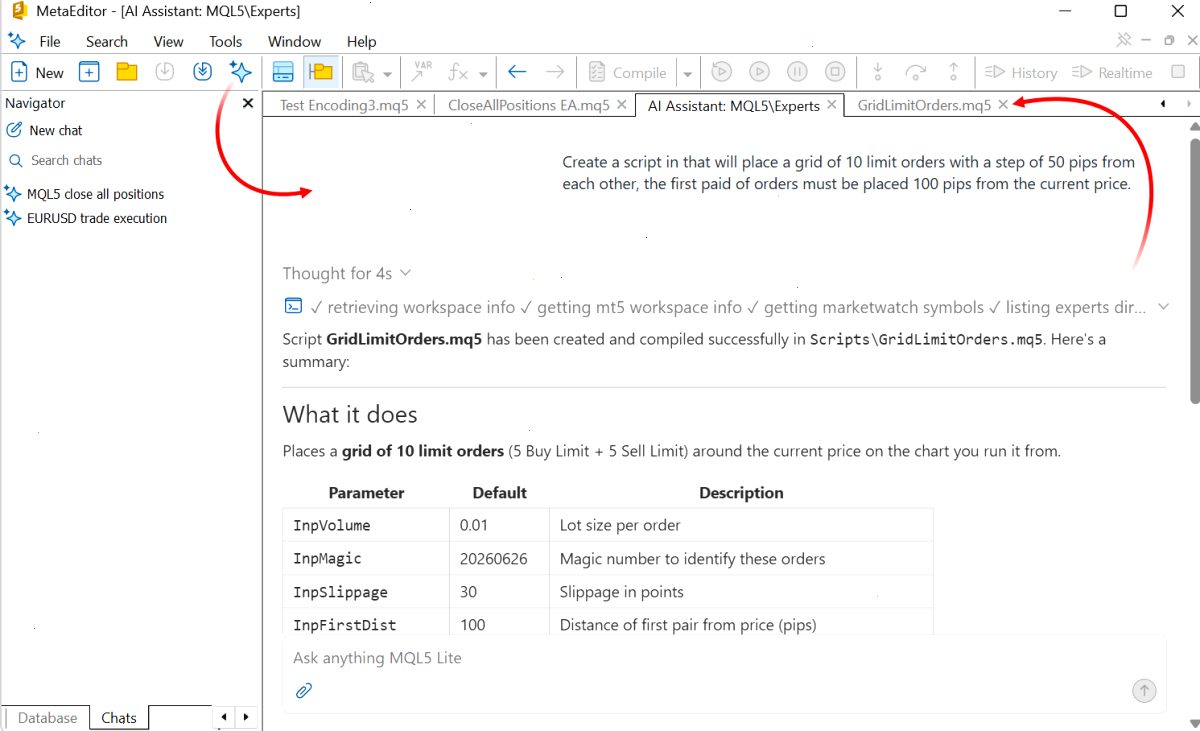Screen dimensions: 1200x731
Task: Click the new project plus-box icon
Action: (89, 72)
